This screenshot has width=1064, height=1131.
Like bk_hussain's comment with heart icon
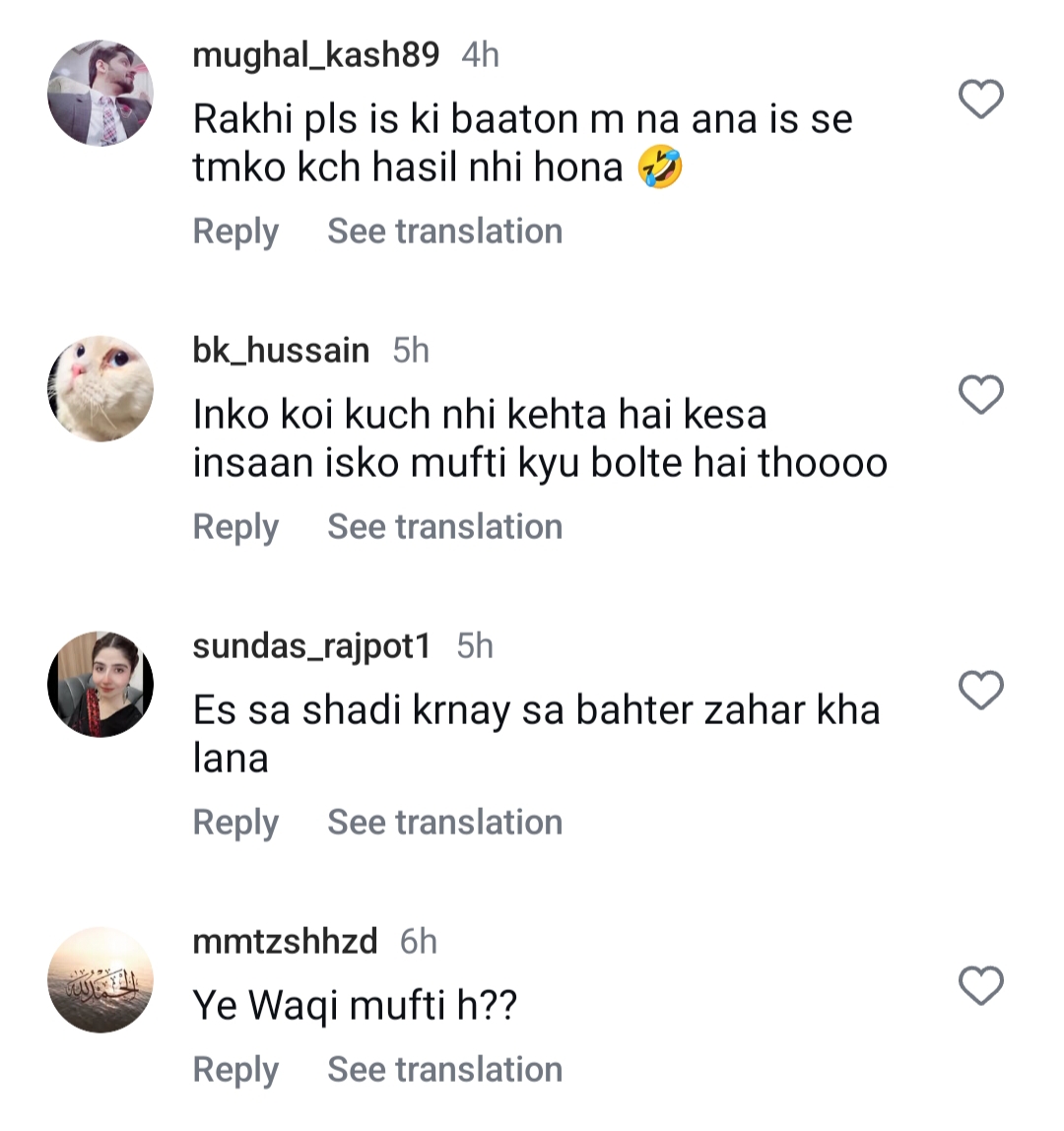point(979,395)
